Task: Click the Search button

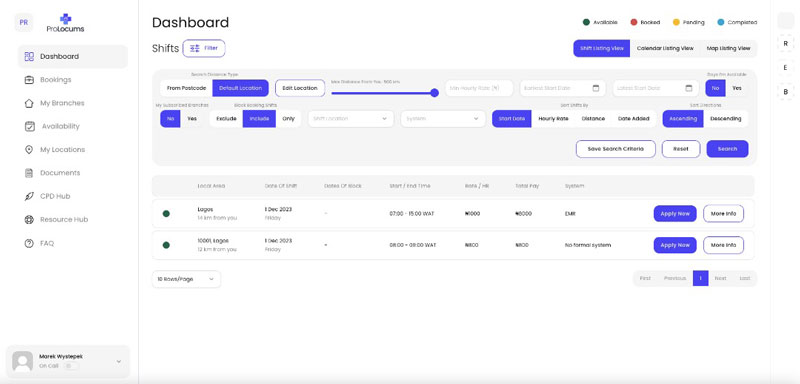Action: (727, 149)
